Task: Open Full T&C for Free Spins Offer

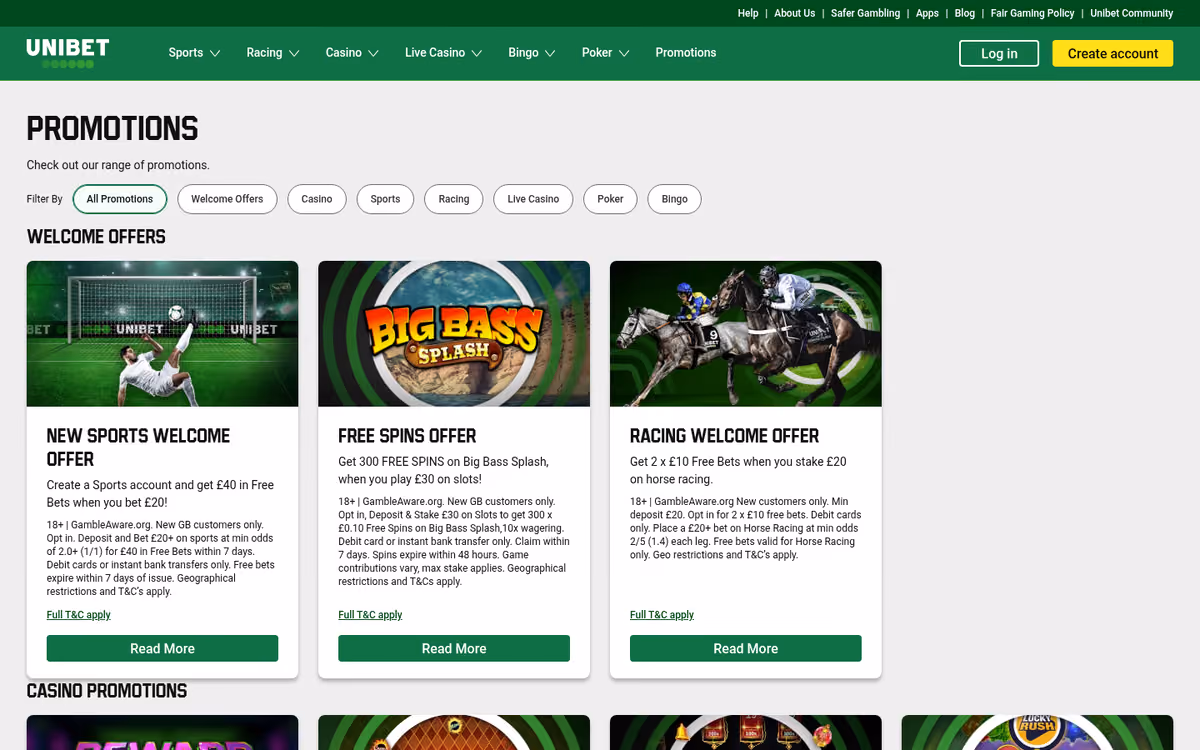Action: pyautogui.click(x=370, y=615)
